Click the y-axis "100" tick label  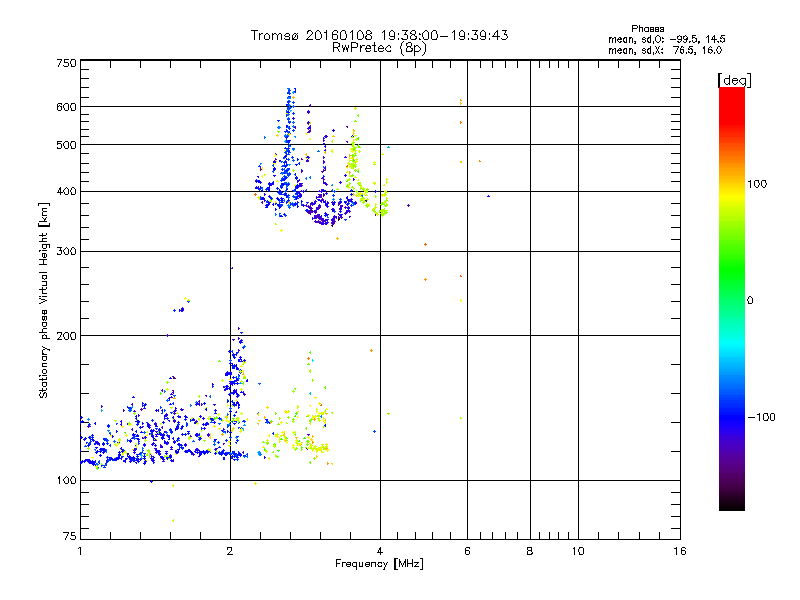point(66,480)
